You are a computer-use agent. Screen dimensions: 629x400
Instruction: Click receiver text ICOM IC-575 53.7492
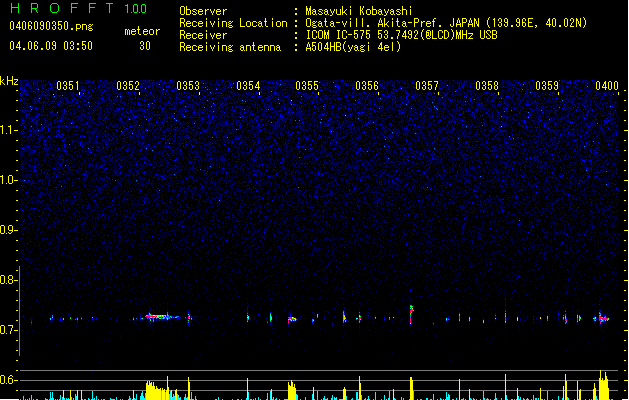coord(401,35)
